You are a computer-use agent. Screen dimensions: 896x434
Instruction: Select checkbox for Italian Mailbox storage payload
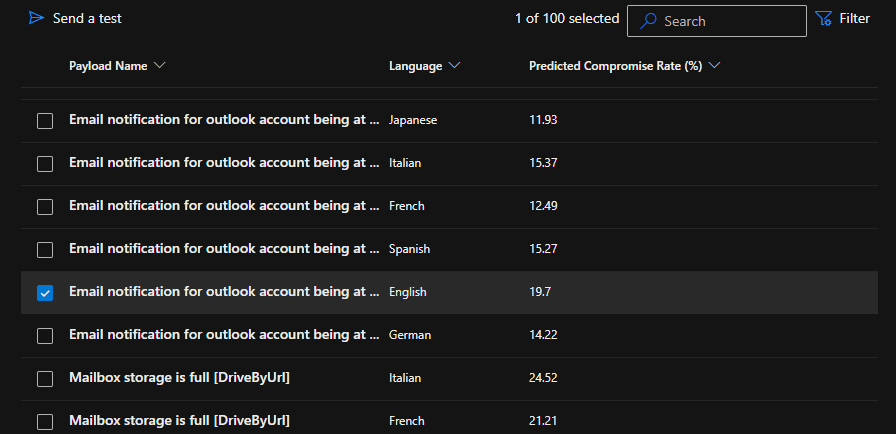click(x=45, y=378)
